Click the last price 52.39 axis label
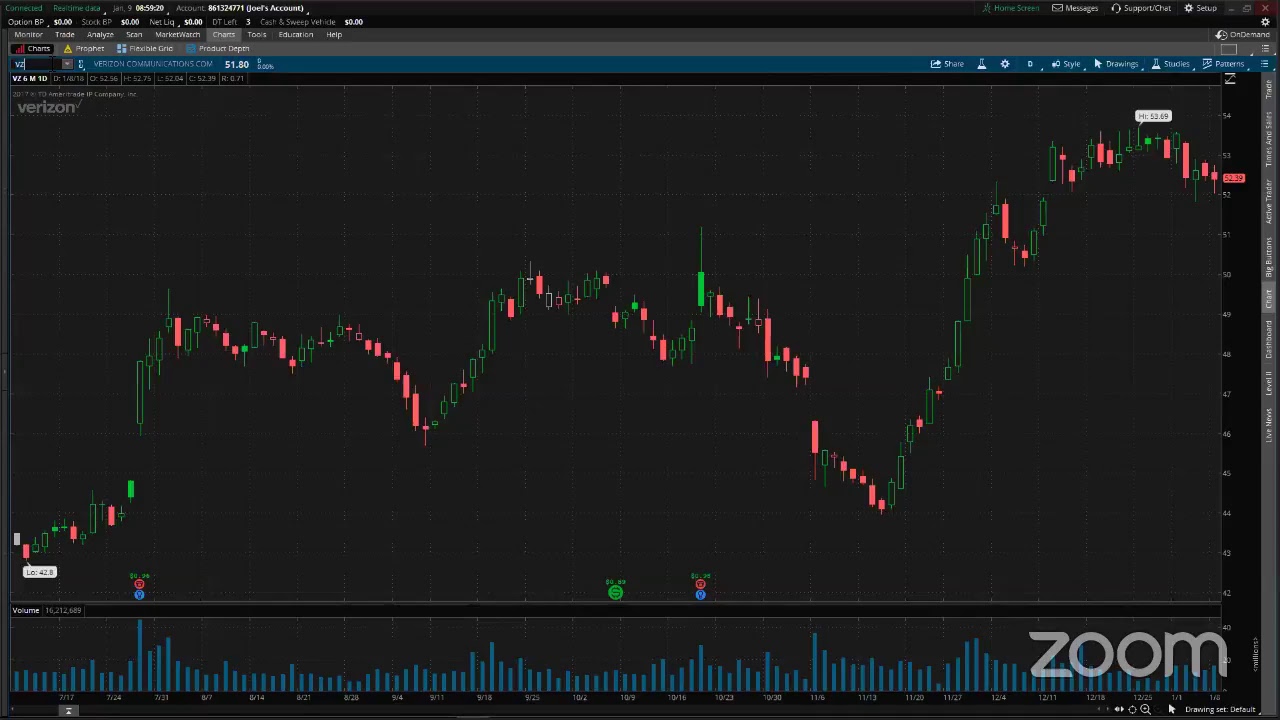 coord(1234,178)
